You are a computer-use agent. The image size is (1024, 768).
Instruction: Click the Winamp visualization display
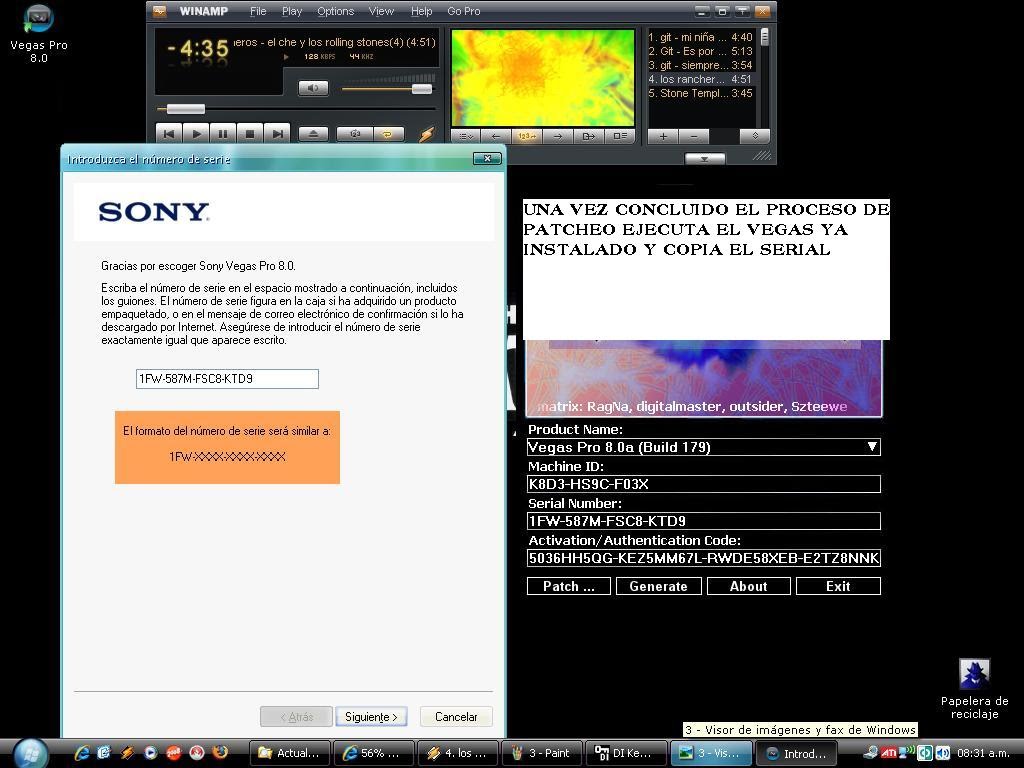[543, 77]
